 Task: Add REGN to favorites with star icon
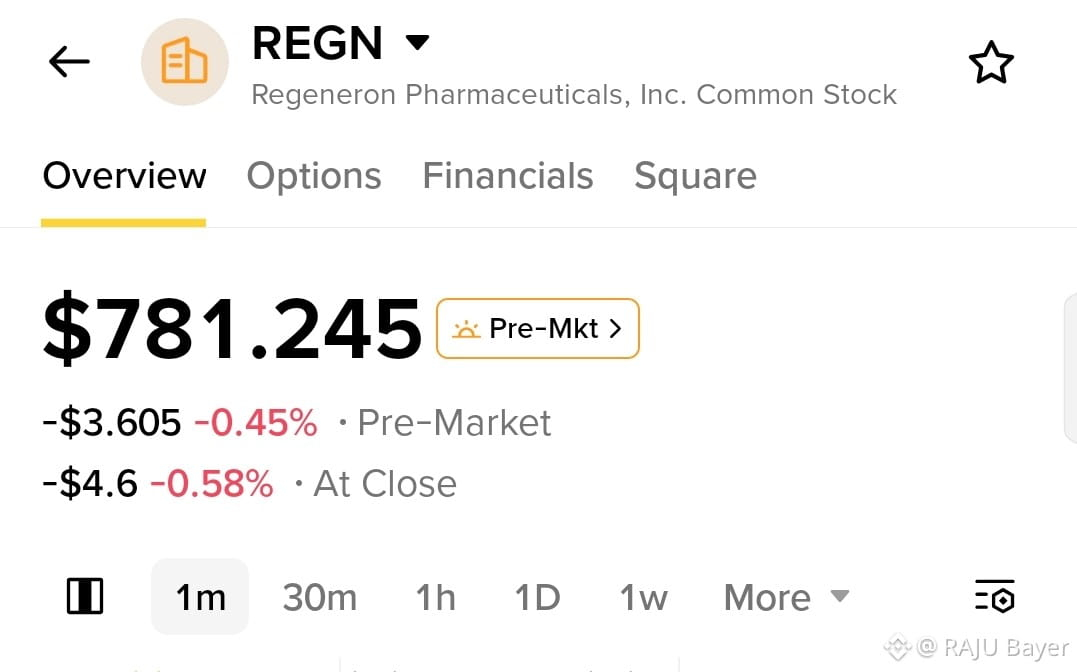click(x=990, y=63)
